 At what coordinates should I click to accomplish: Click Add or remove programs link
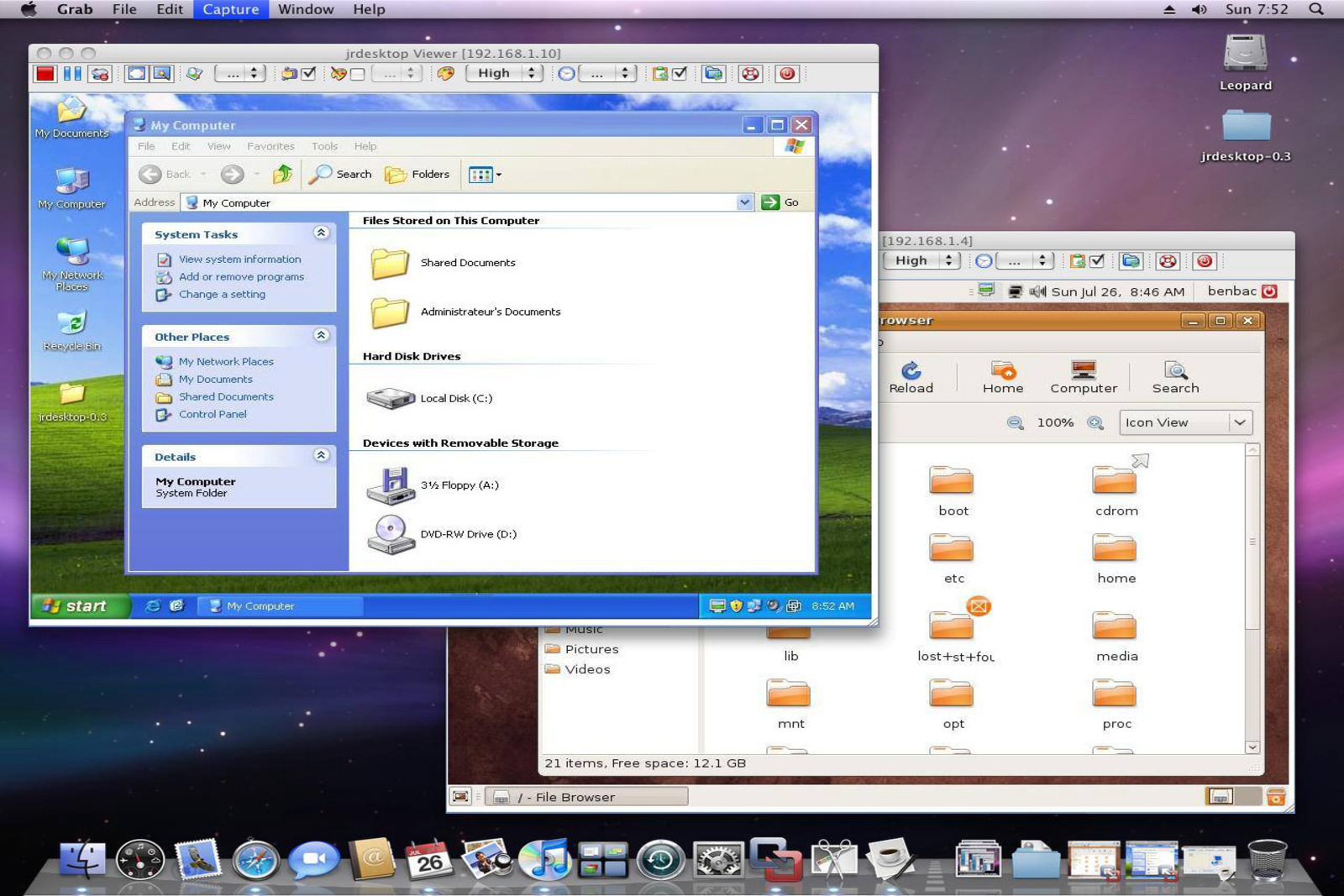pyautogui.click(x=241, y=277)
